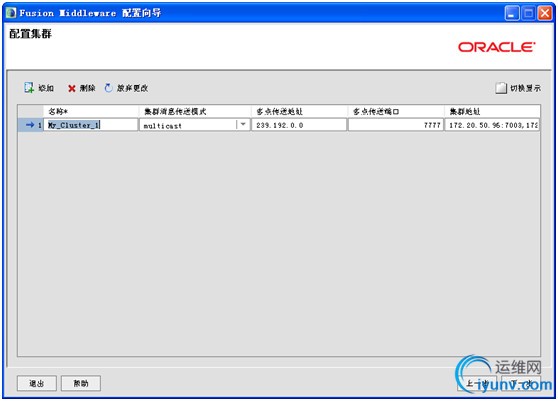Click the 放弃更改 (Discard changes) icon
The height and width of the screenshot is (401, 558).
point(109,88)
